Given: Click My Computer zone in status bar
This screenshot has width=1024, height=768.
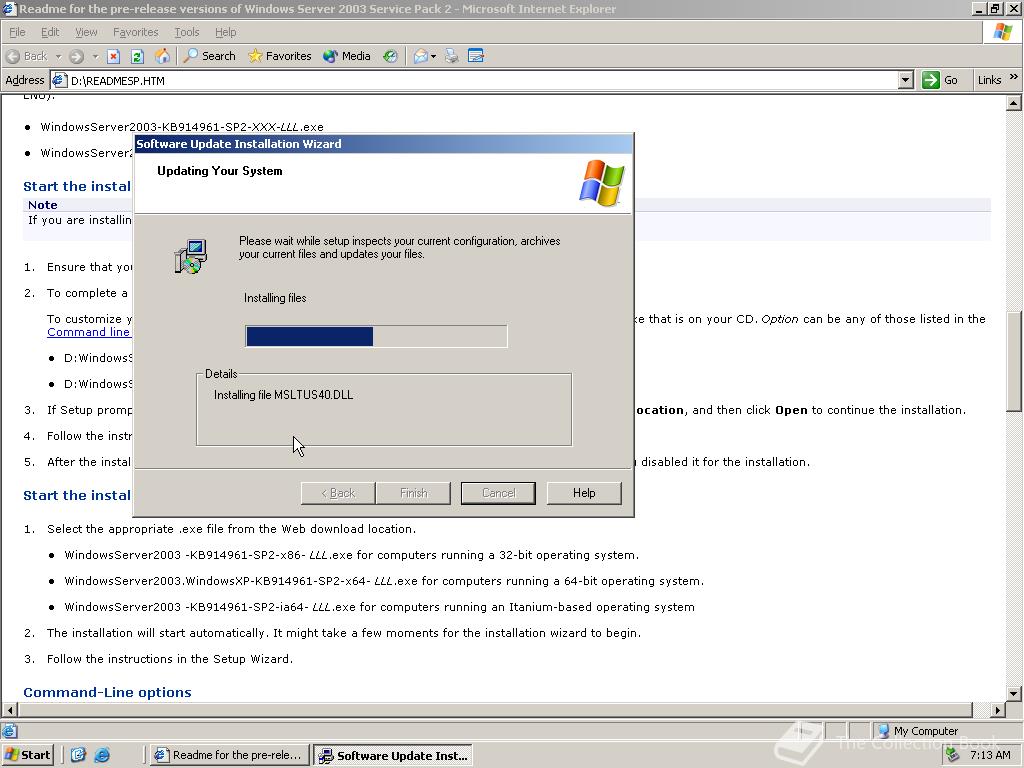Looking at the screenshot, I should [x=917, y=731].
